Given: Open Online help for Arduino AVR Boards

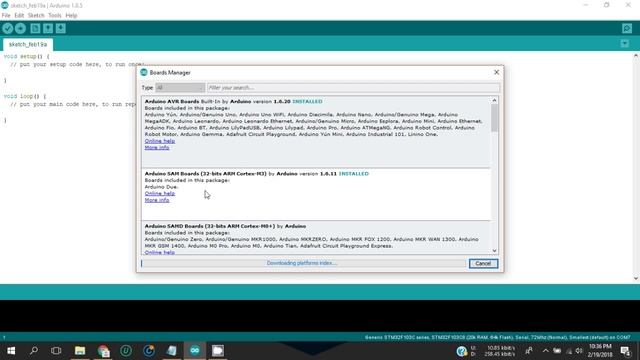Looking at the screenshot, I should click(160, 141).
